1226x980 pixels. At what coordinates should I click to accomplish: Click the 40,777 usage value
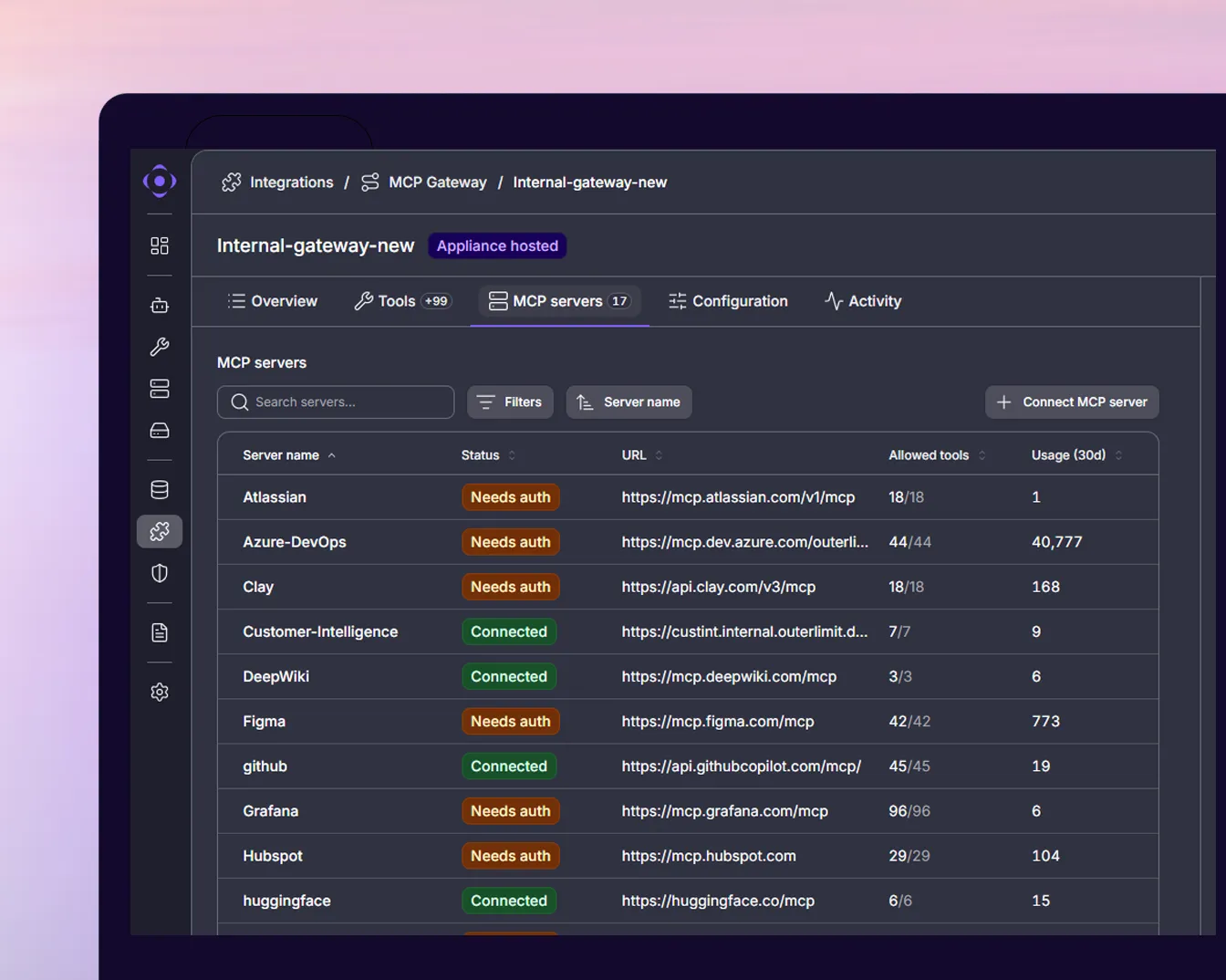[x=1057, y=542]
